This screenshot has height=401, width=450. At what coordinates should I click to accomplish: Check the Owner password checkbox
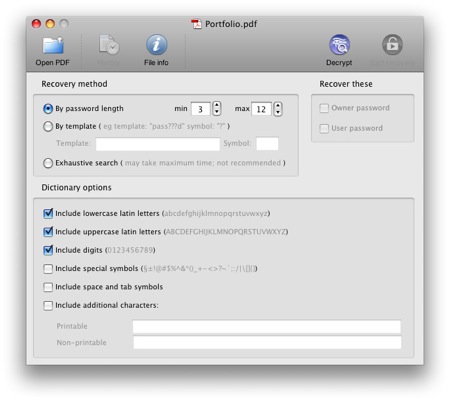324,108
